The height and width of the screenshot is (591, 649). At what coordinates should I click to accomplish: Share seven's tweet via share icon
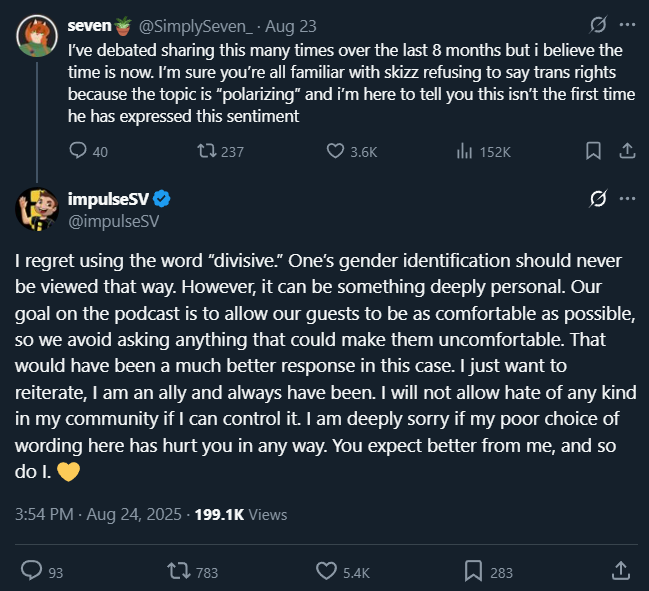pyautogui.click(x=626, y=151)
